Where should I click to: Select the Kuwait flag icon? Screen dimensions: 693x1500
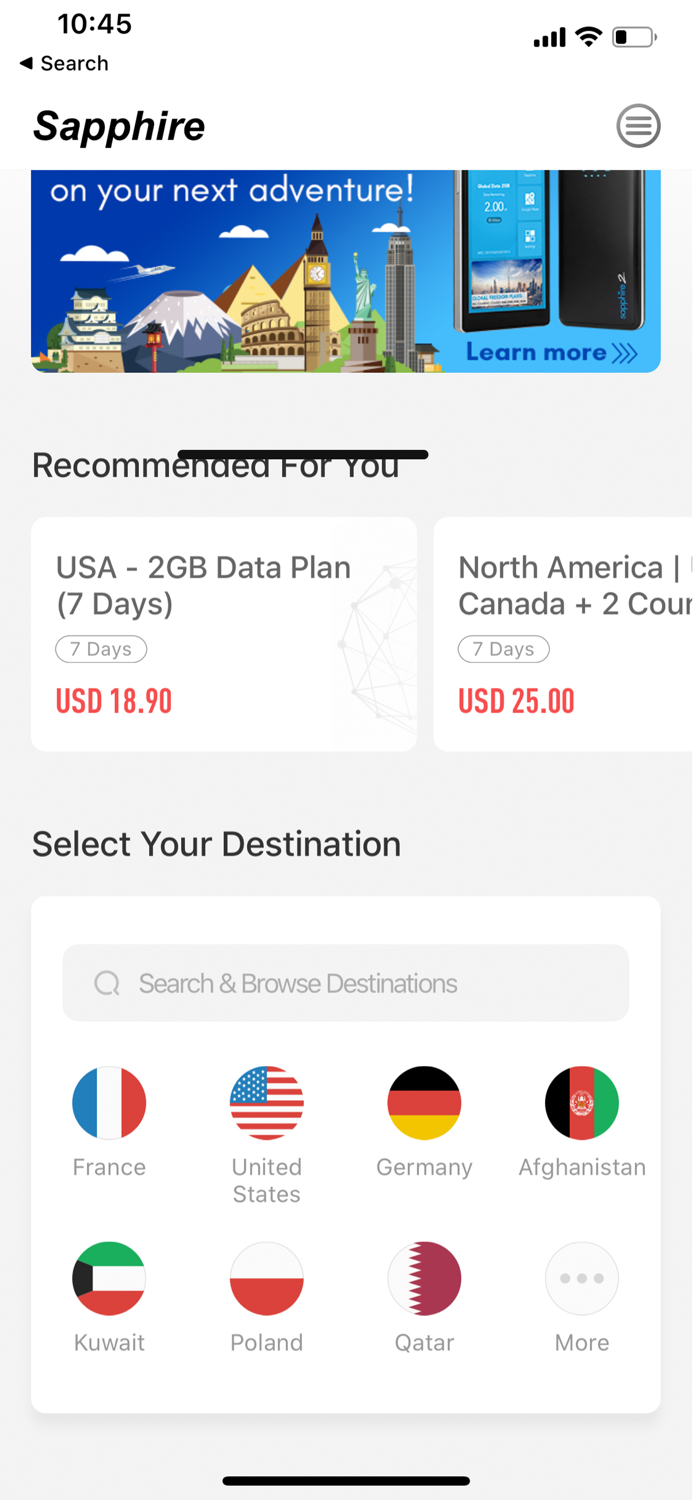(x=109, y=1278)
